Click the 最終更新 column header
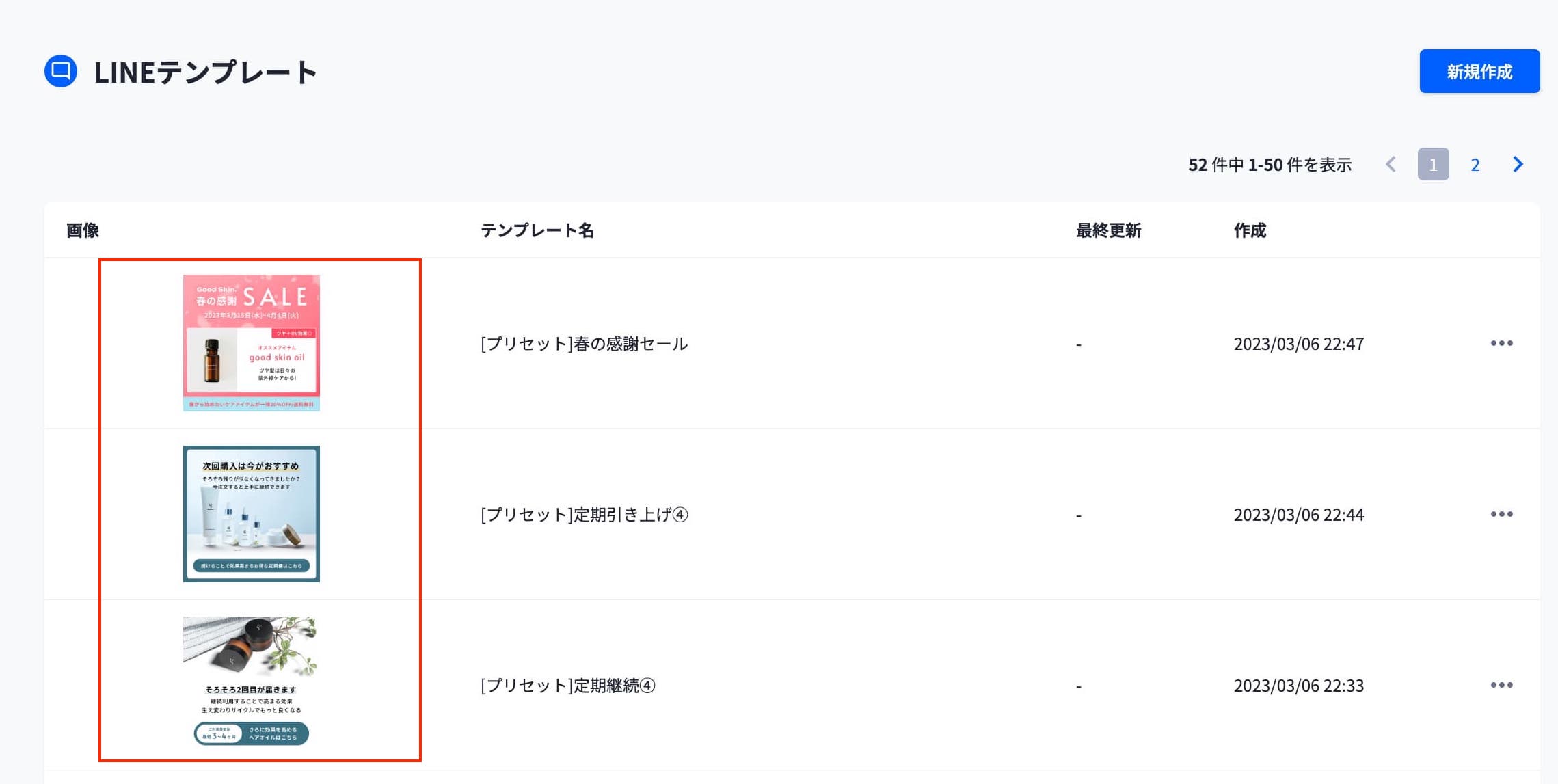Screen dimensions: 1558x784 (x=1108, y=231)
